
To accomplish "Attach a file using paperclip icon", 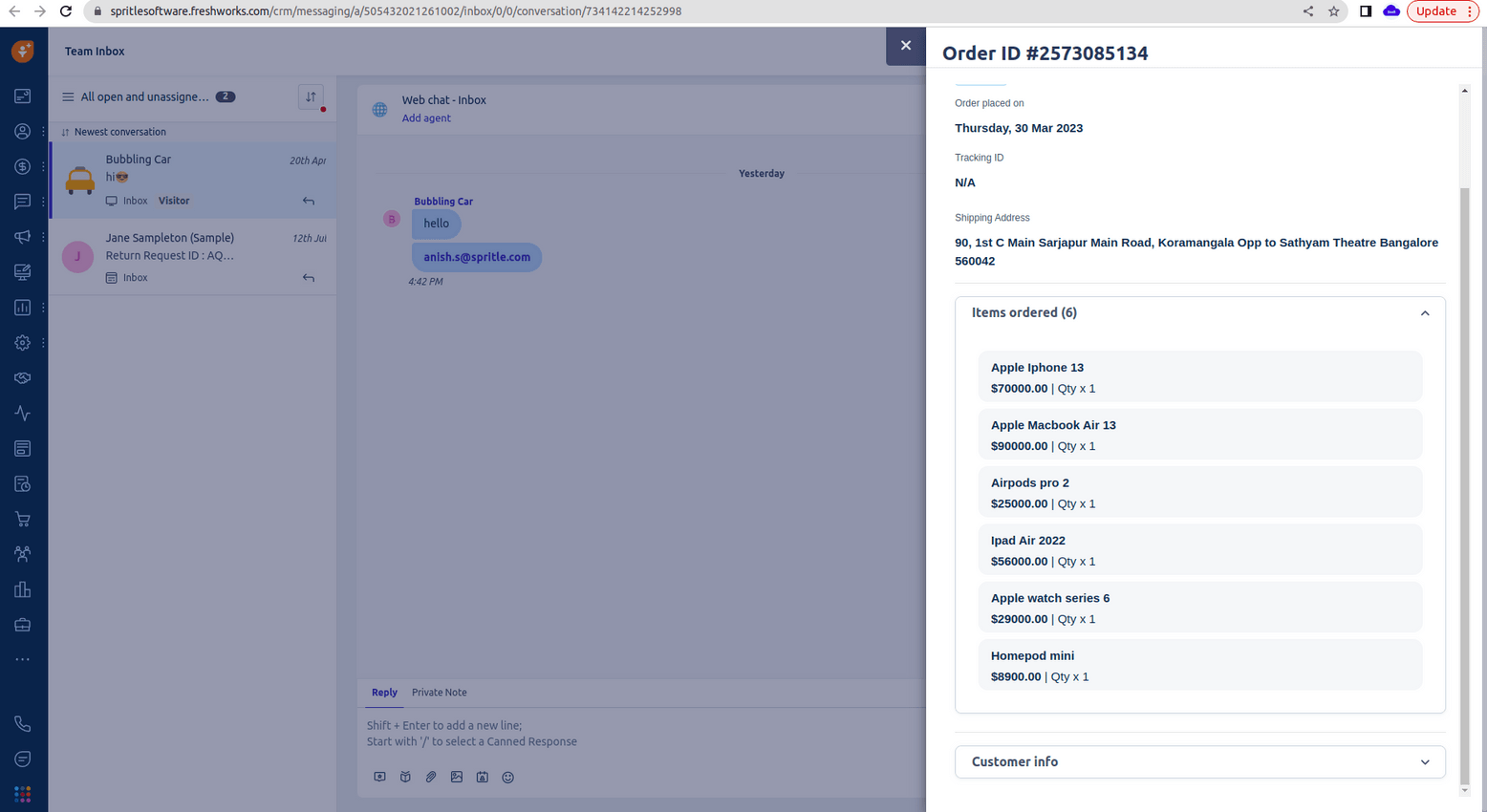I will pyautogui.click(x=431, y=778).
